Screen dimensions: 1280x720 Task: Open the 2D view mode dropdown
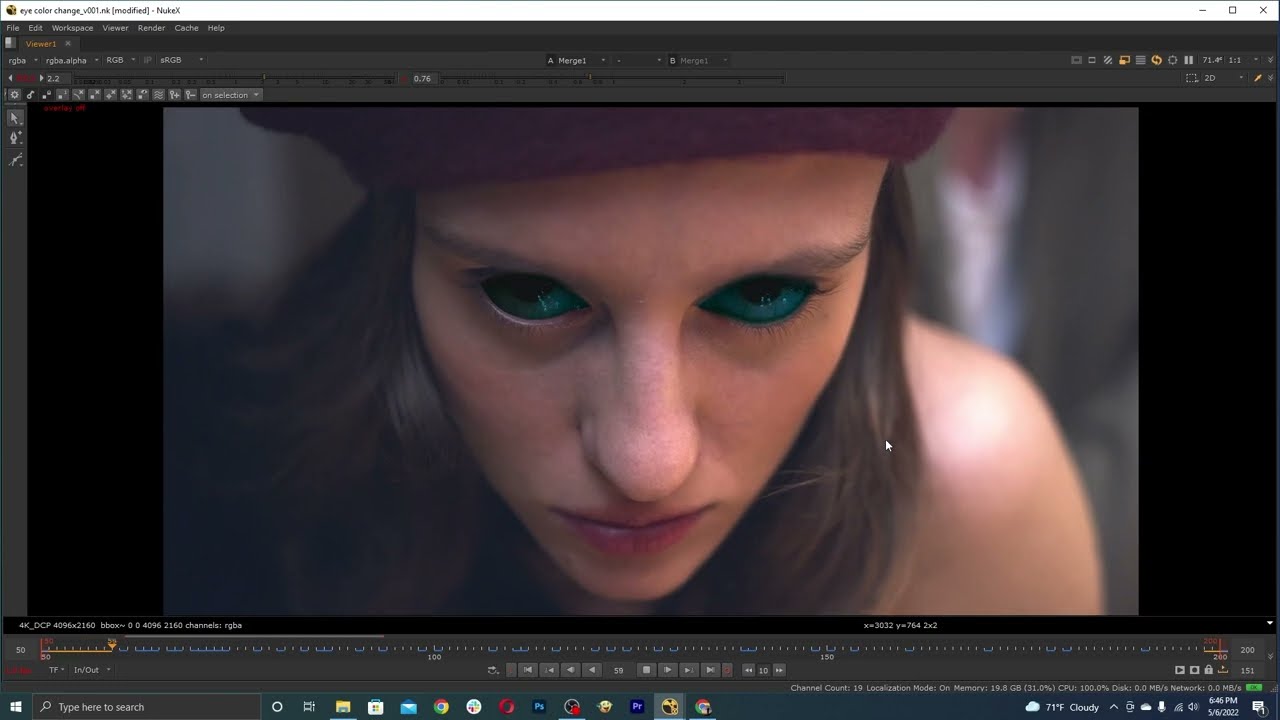(x=1224, y=78)
